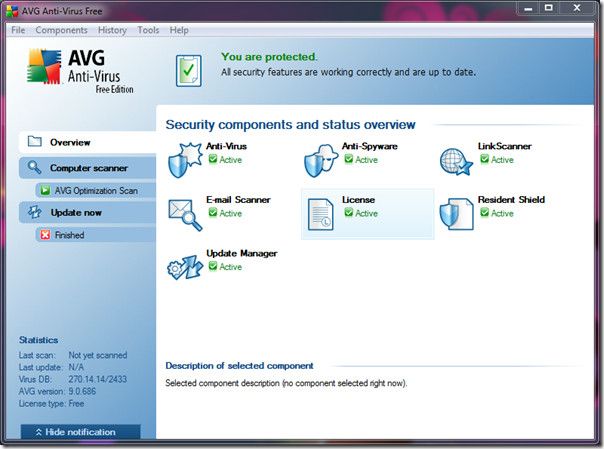Click the red Finished status icon
Viewport: 604px width, 449px height.
(45, 235)
